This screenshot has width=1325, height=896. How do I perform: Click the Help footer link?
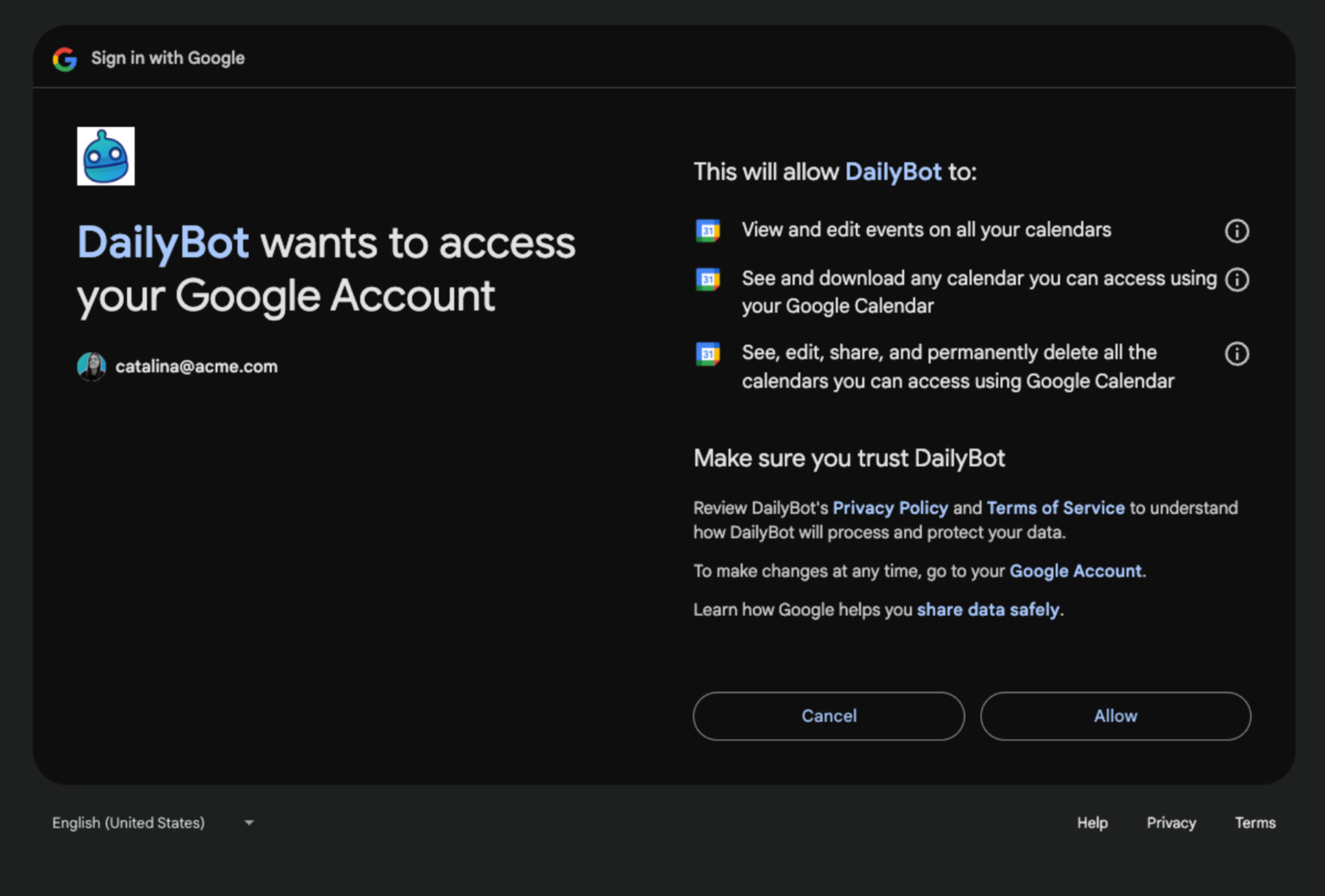click(1092, 823)
